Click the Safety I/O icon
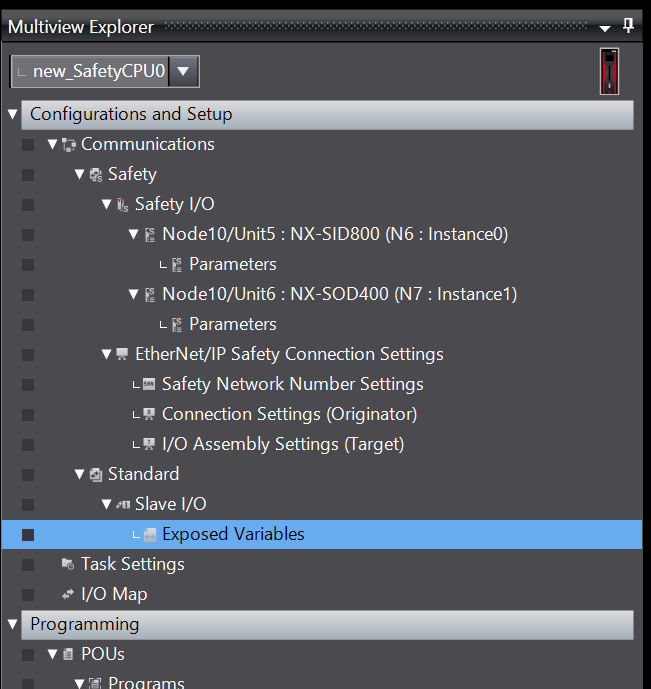The image size is (651, 689). [x=123, y=205]
